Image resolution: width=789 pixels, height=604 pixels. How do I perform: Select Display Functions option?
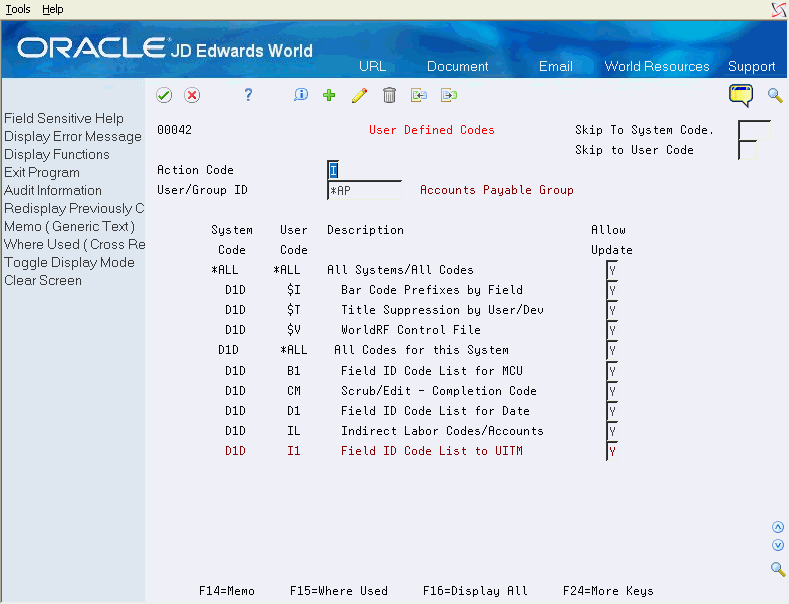tap(56, 155)
